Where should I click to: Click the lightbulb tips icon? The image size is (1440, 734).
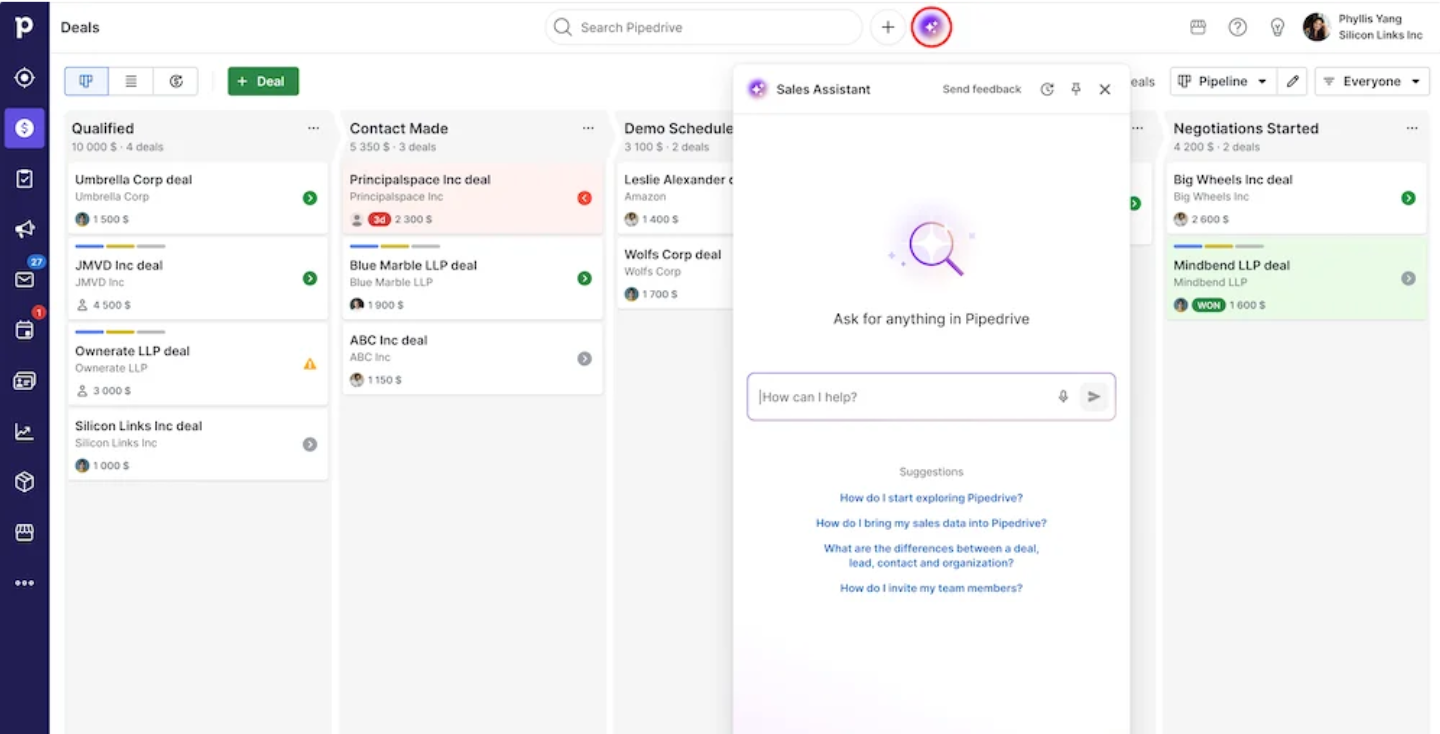click(x=1277, y=27)
